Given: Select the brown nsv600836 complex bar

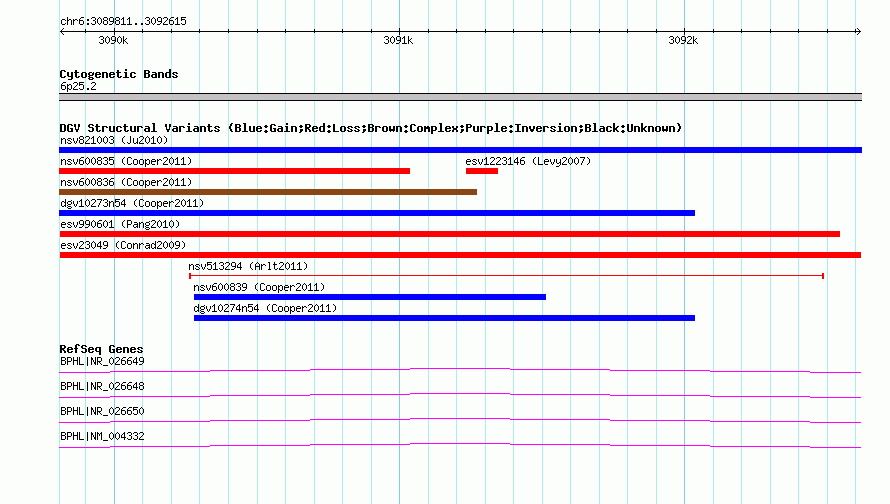Looking at the screenshot, I should pos(268,192).
